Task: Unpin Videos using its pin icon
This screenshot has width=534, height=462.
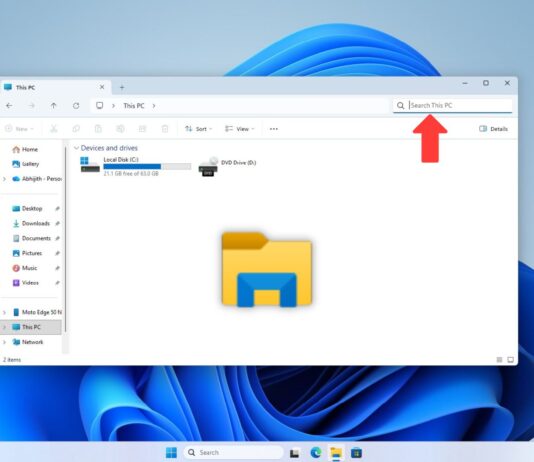Action: pos(58,283)
